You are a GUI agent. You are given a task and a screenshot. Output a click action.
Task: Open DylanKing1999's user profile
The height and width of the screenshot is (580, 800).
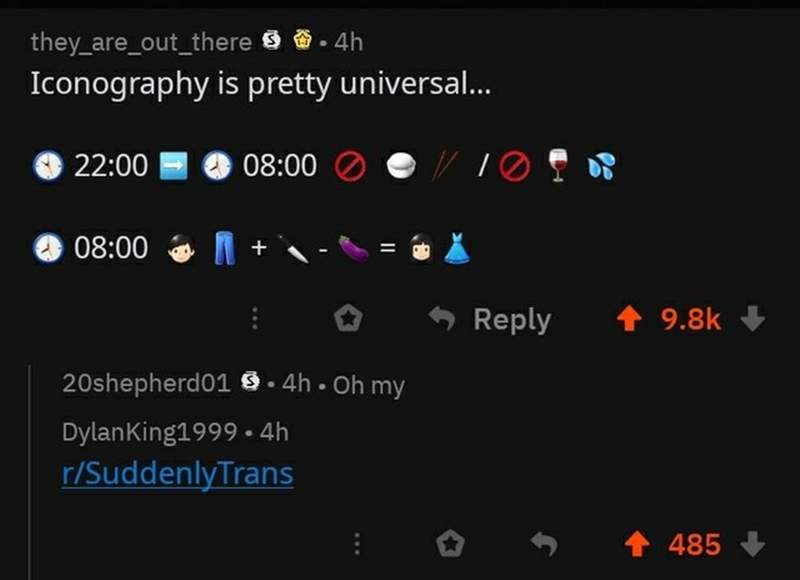tap(149, 432)
